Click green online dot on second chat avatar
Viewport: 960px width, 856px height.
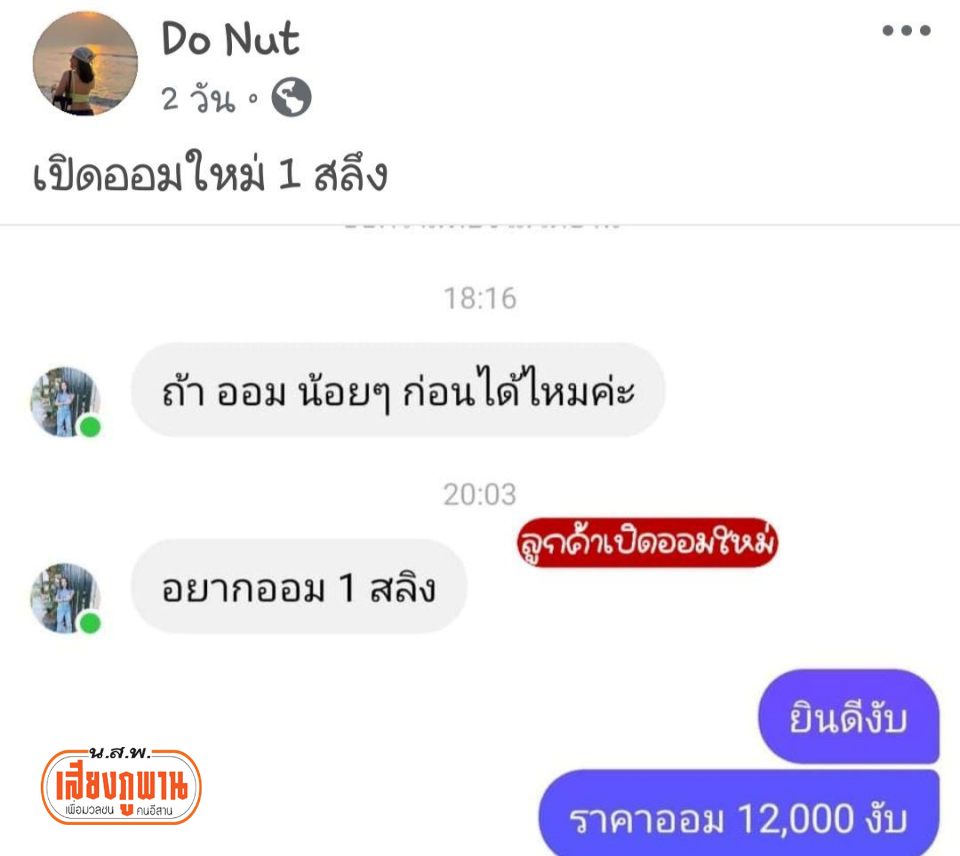pyautogui.click(x=91, y=623)
